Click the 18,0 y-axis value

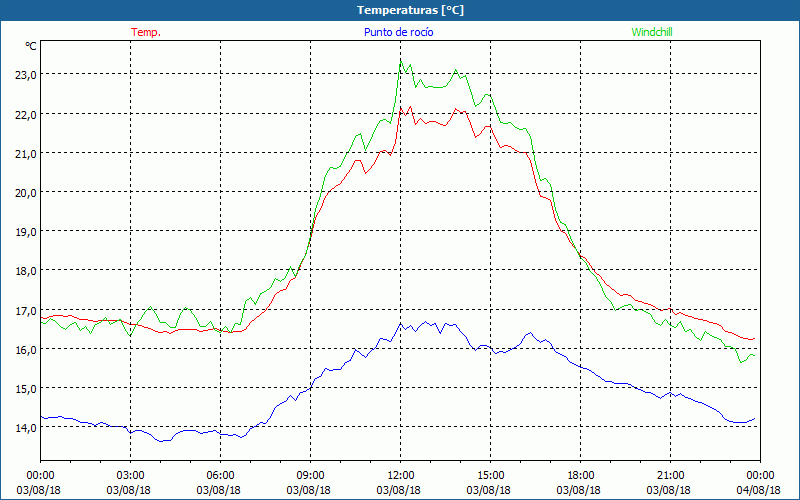[x=26, y=271]
